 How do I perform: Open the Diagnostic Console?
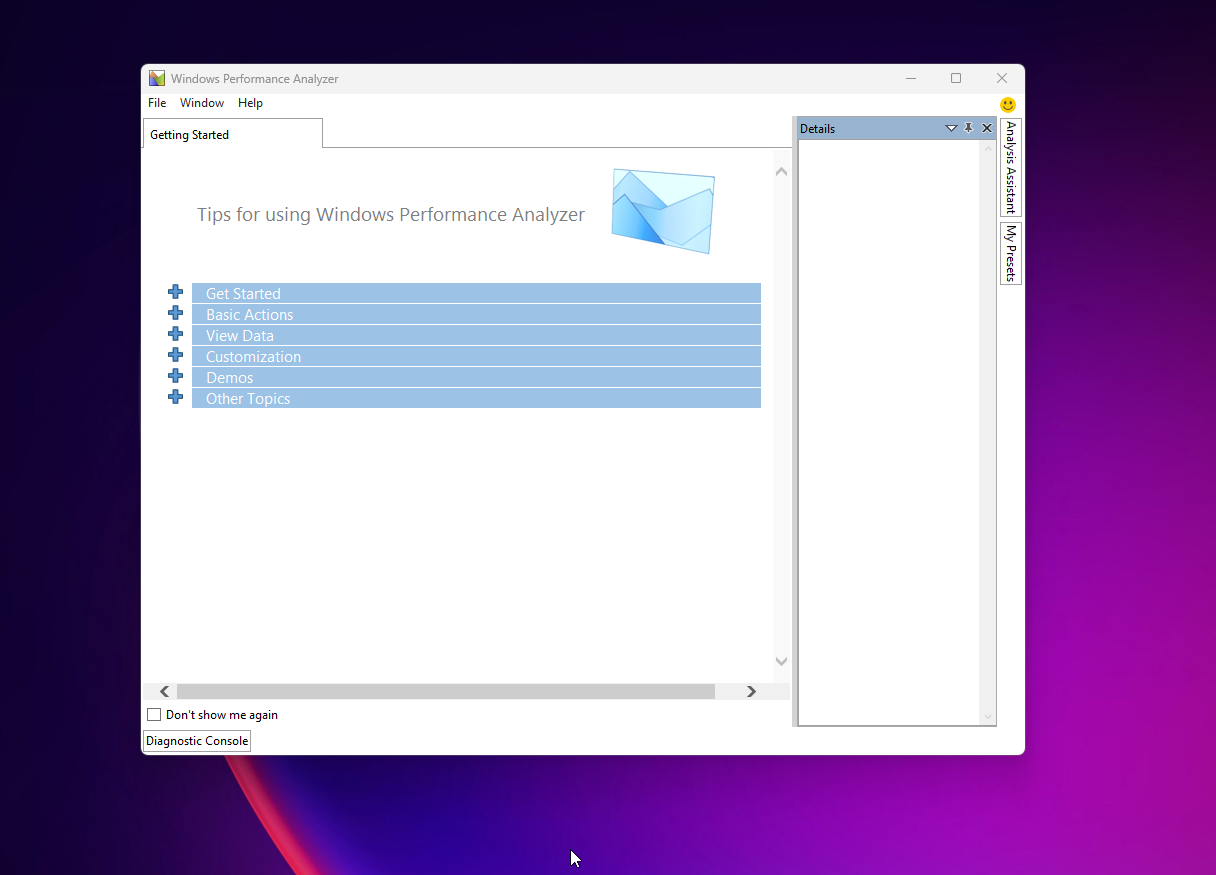point(197,741)
